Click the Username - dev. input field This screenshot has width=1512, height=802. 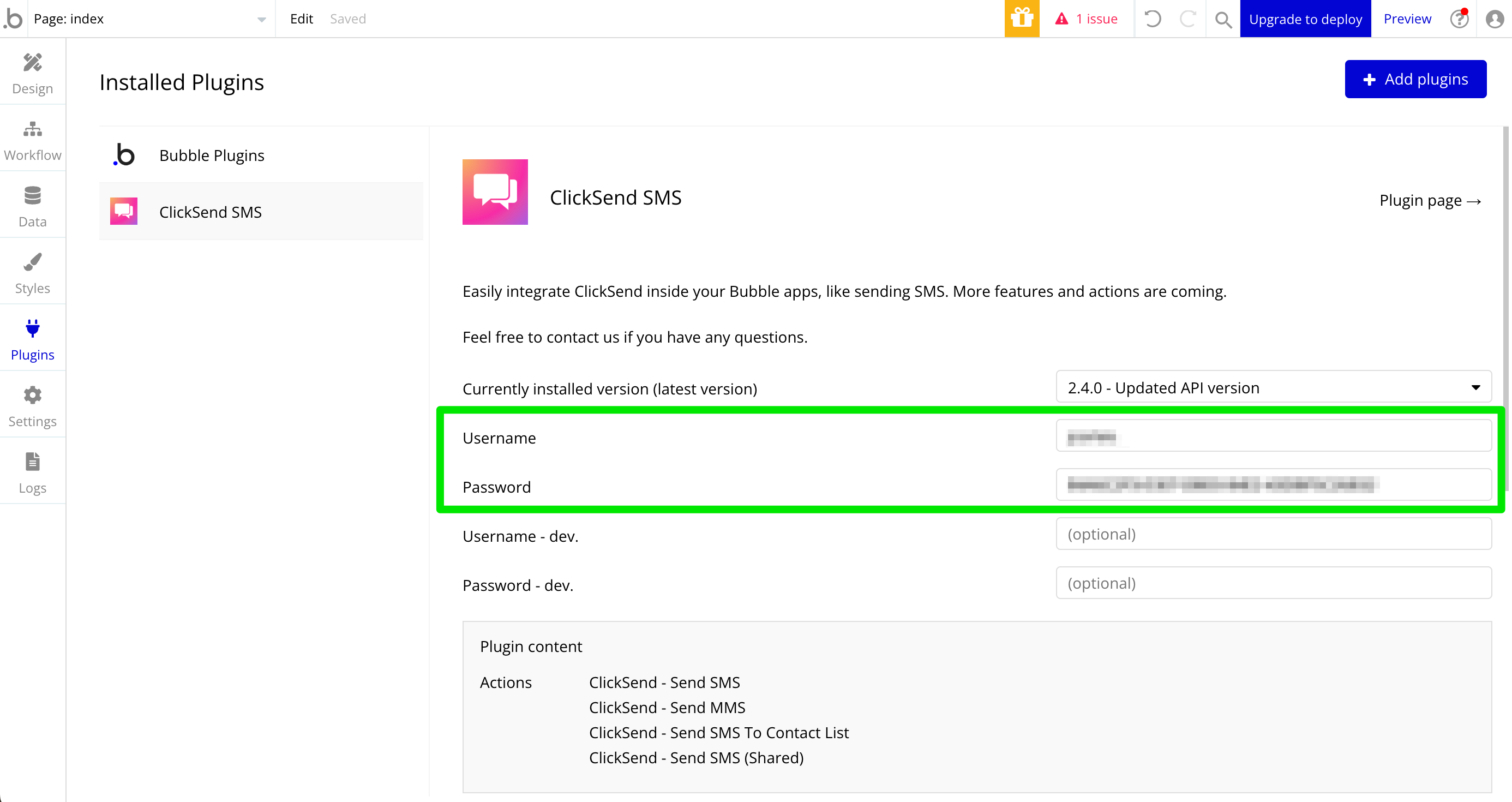(1273, 534)
